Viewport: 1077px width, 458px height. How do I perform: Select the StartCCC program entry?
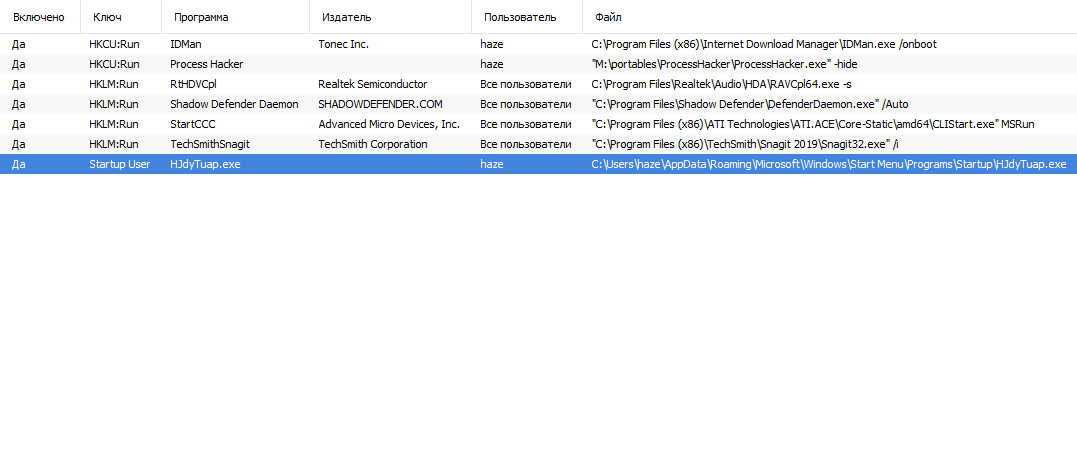(x=193, y=124)
